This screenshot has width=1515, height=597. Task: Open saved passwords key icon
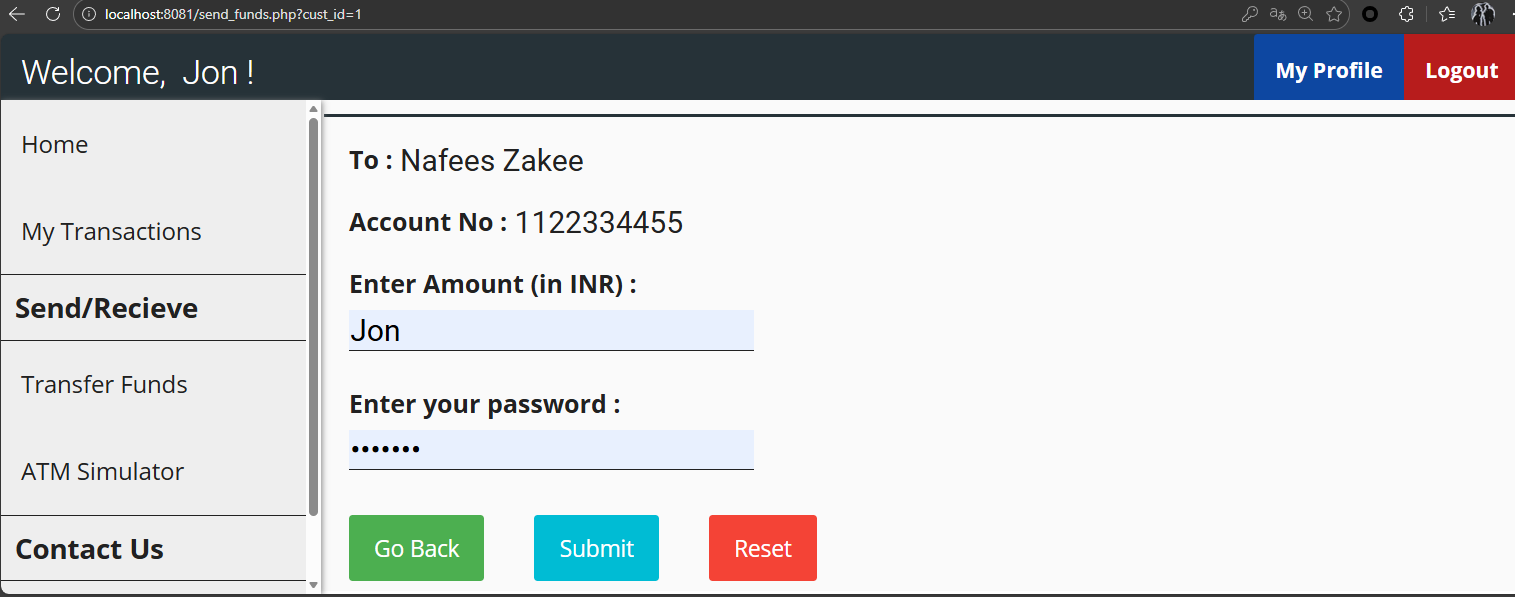click(x=1249, y=14)
